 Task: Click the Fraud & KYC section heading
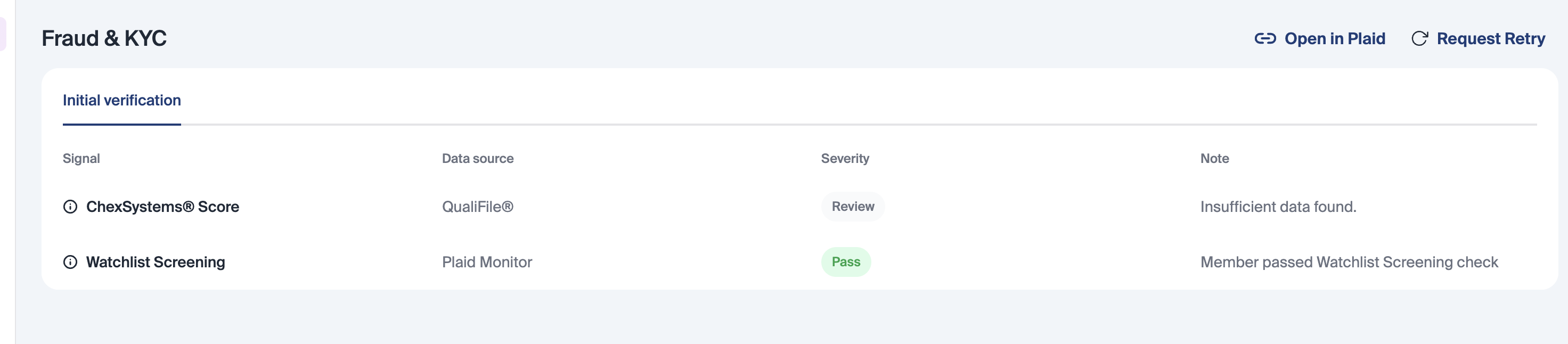coord(104,38)
